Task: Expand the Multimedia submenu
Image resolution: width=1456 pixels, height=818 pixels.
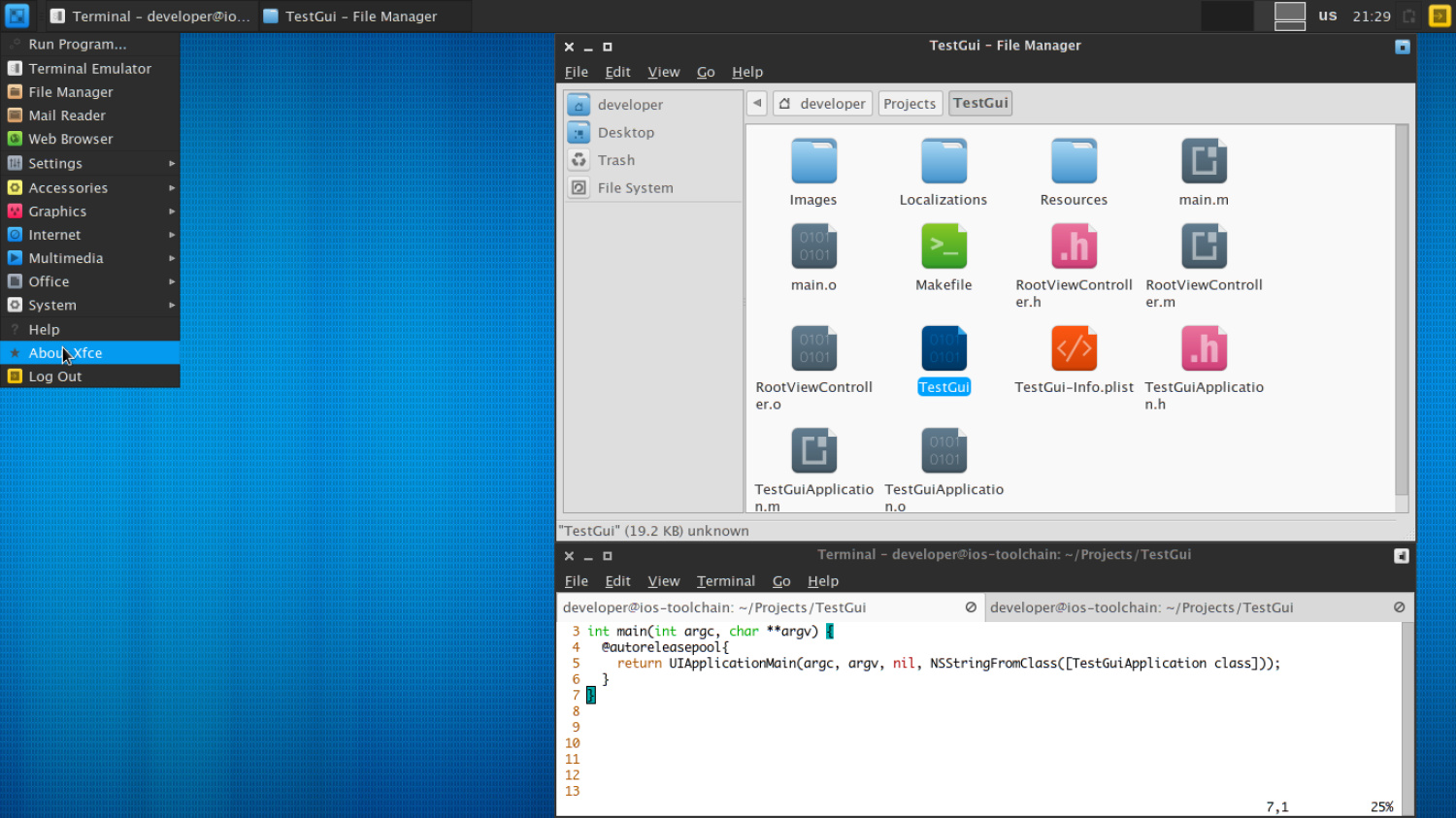Action: pos(90,258)
